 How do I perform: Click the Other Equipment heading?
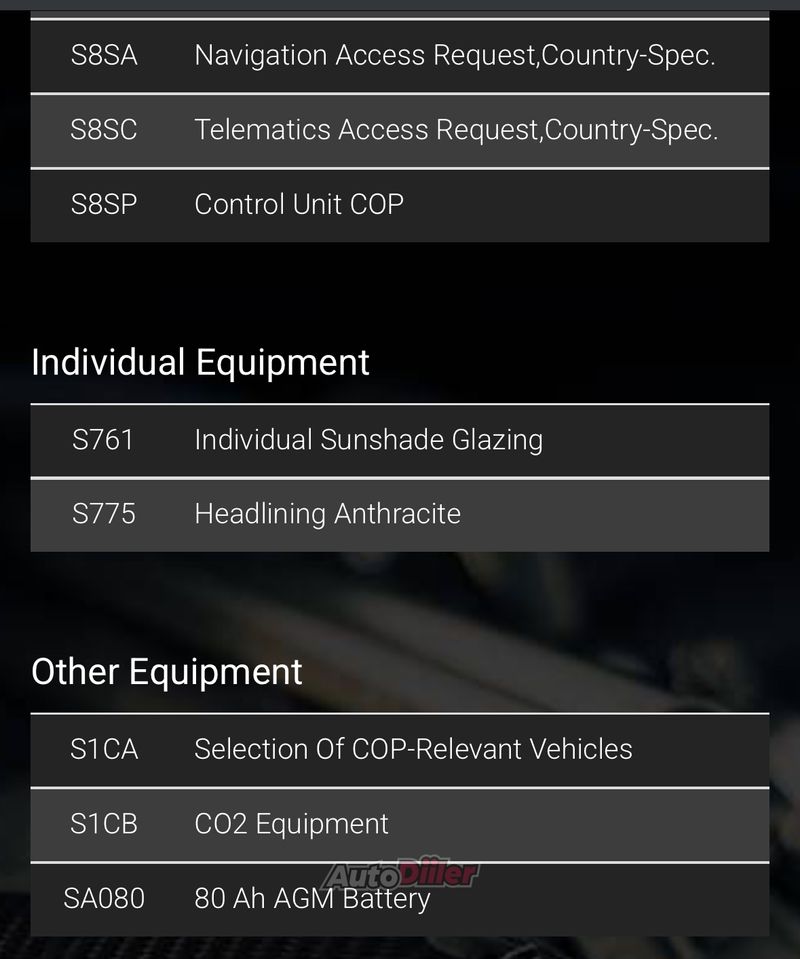[166, 672]
